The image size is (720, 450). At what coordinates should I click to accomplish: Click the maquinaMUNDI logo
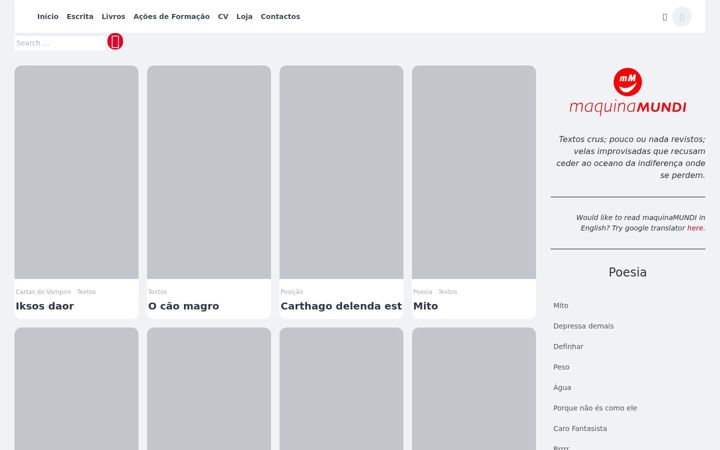(x=628, y=91)
